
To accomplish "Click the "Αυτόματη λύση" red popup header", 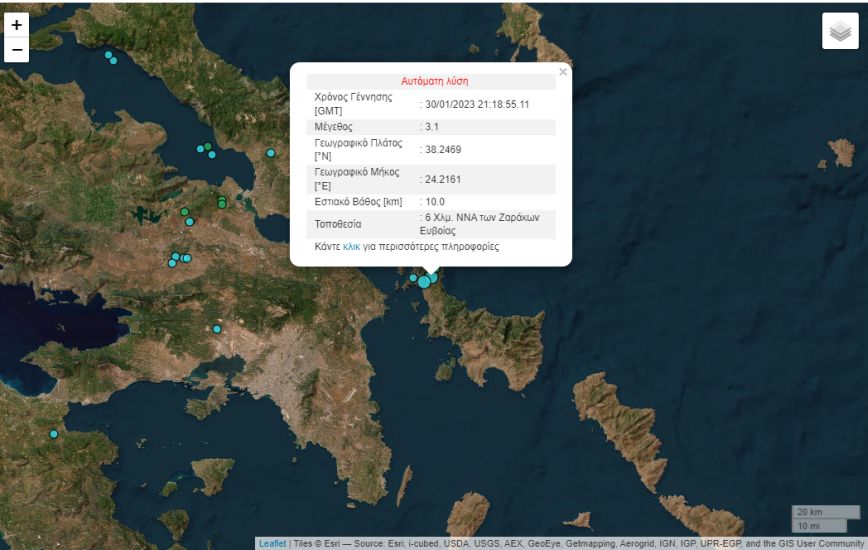I will 434,81.
